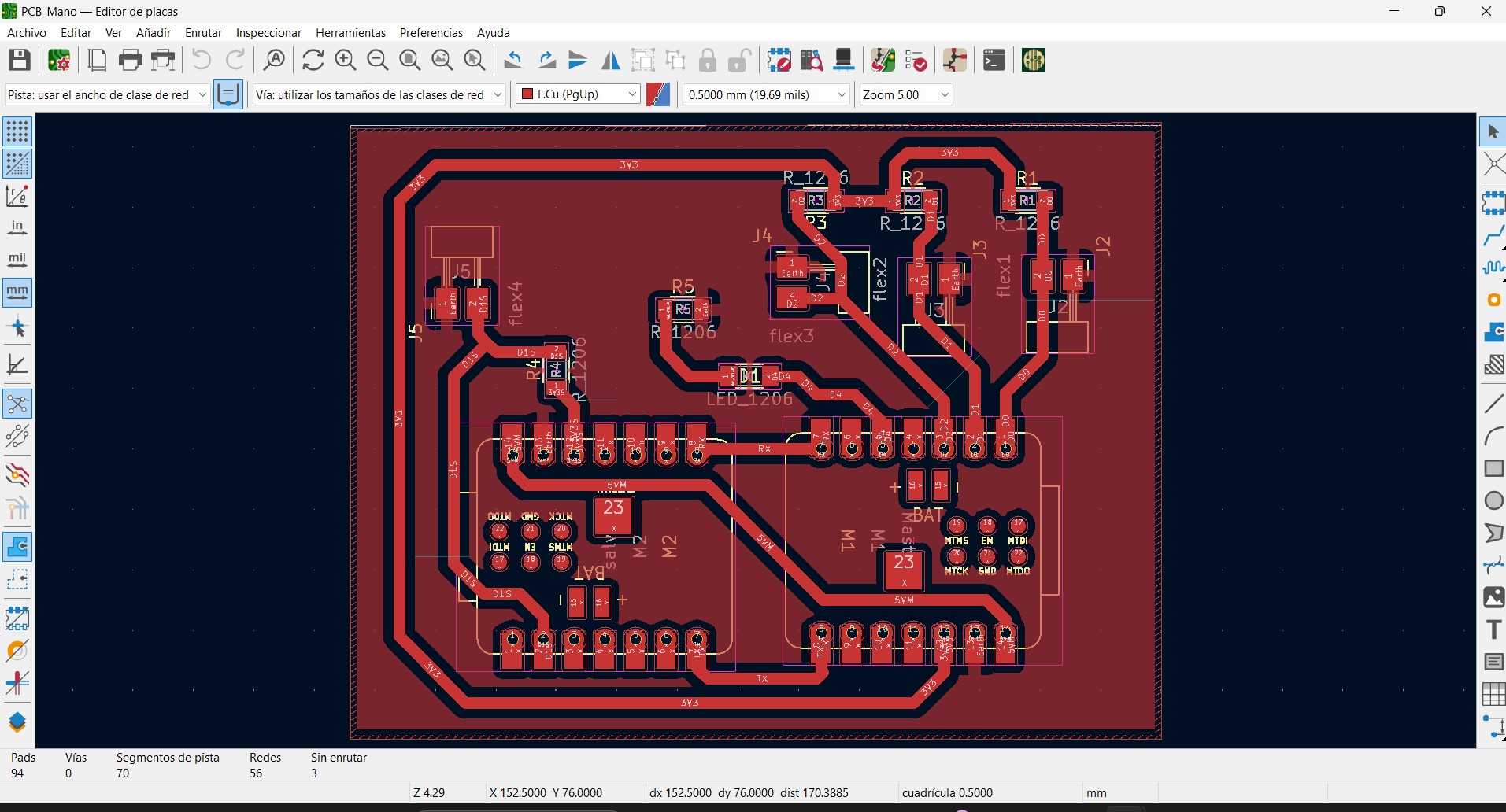Toggle polar coordinates display

point(17,196)
